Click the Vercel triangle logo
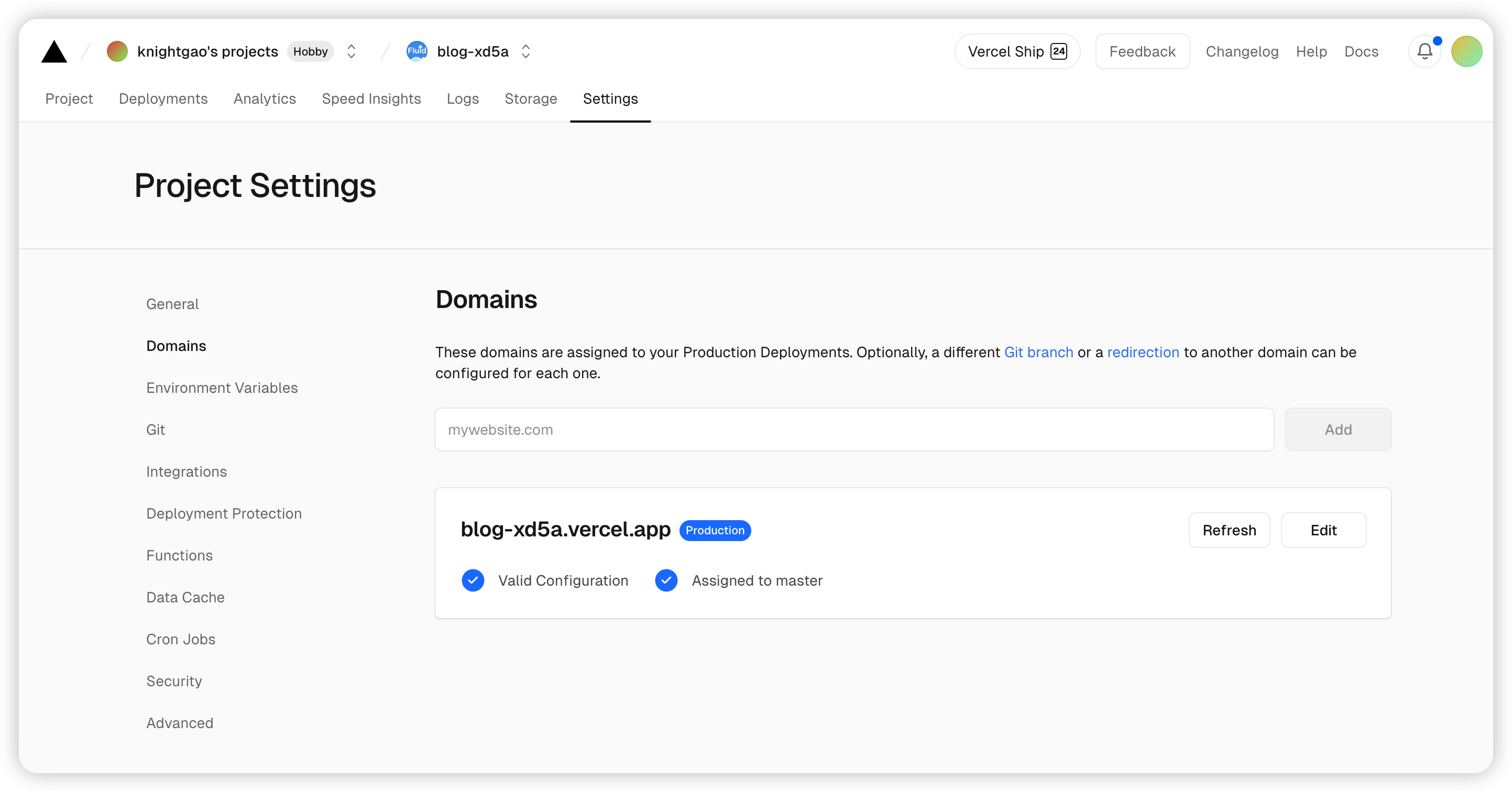1512x792 pixels. click(54, 52)
